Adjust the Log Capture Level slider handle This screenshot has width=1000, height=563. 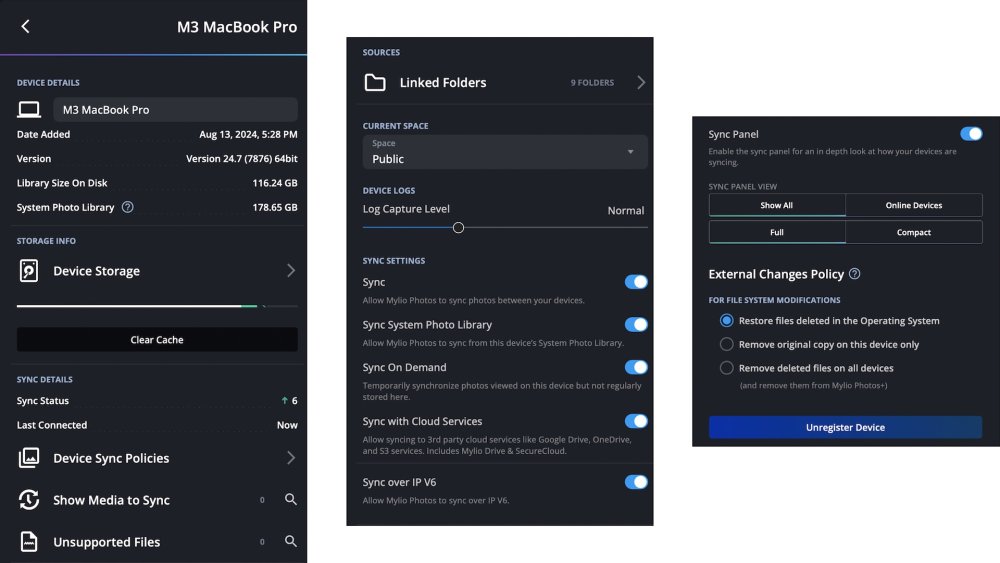[458, 228]
